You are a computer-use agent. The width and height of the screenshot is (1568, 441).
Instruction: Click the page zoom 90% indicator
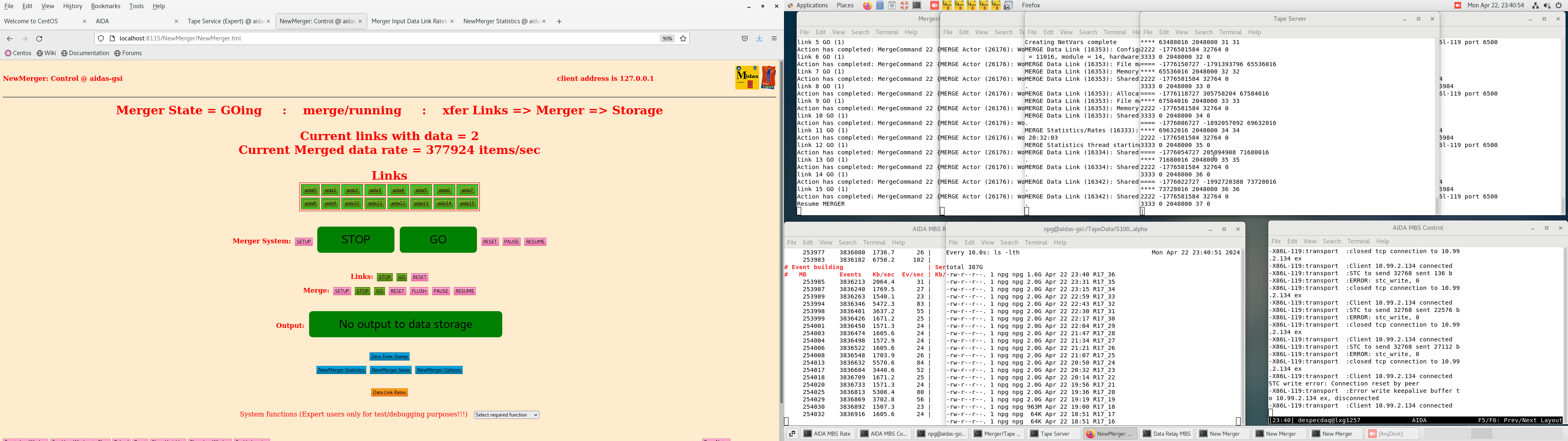pos(667,38)
